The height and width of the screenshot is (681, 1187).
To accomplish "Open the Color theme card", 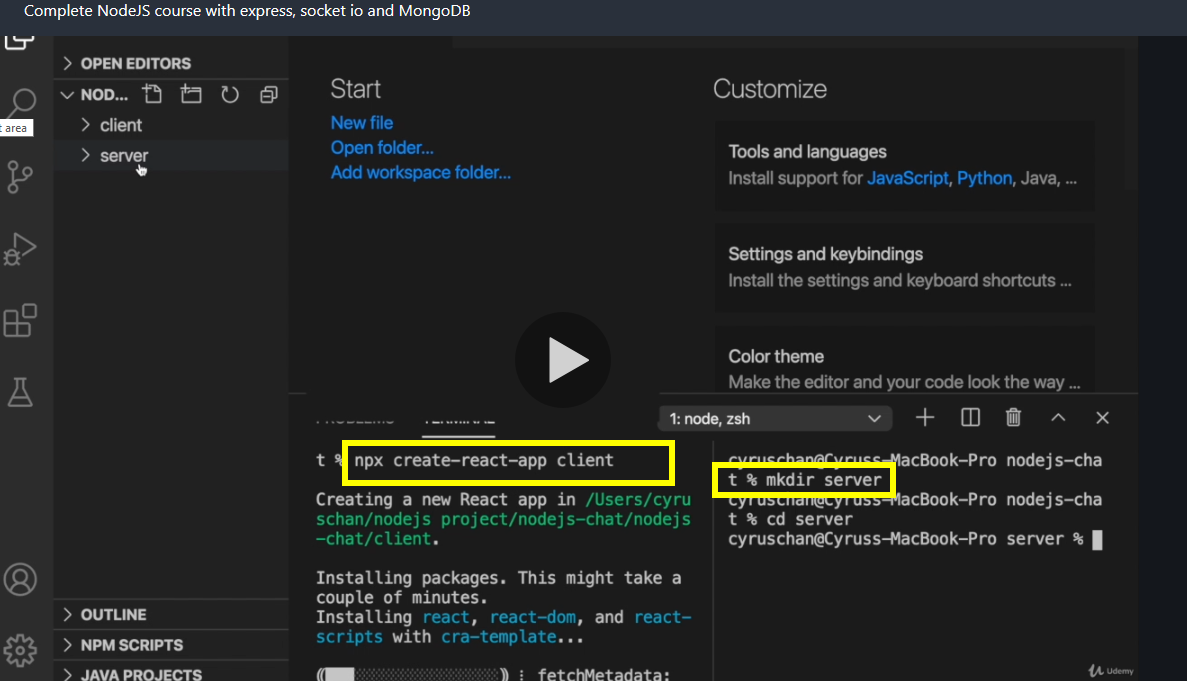I will [x=905, y=360].
